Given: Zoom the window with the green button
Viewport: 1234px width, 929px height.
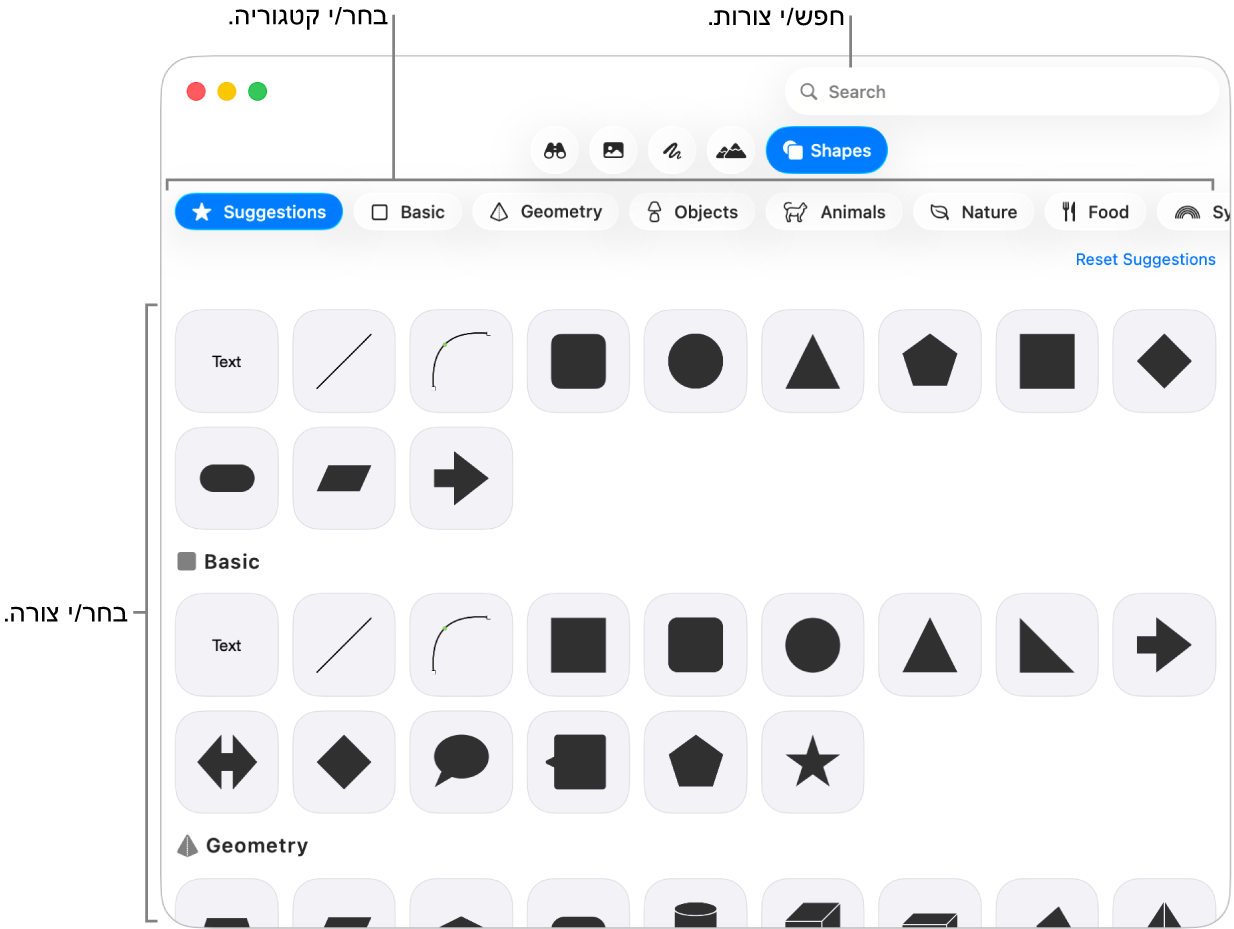Looking at the screenshot, I should [258, 91].
